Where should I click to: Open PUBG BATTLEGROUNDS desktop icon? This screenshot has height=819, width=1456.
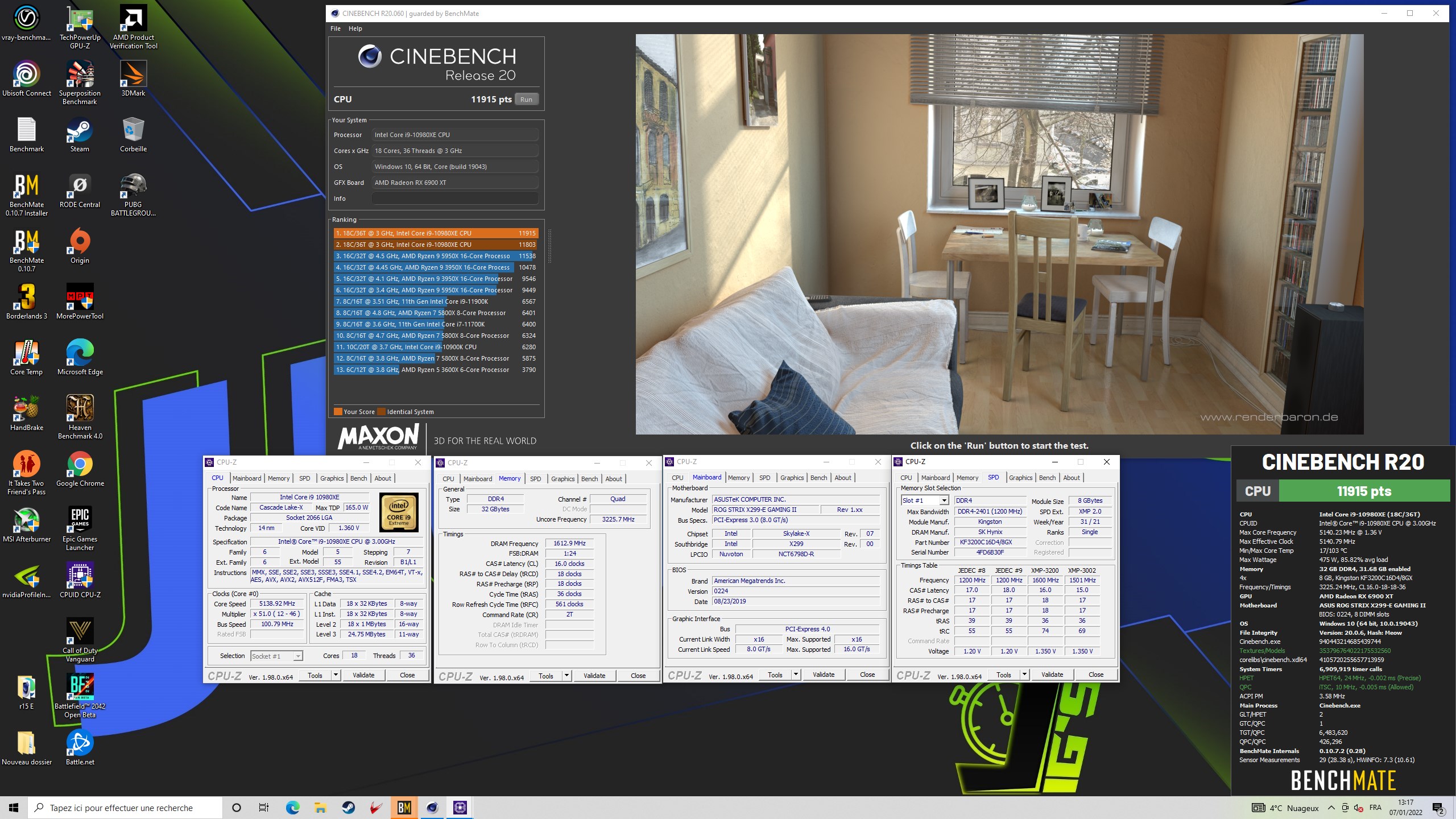(133, 195)
